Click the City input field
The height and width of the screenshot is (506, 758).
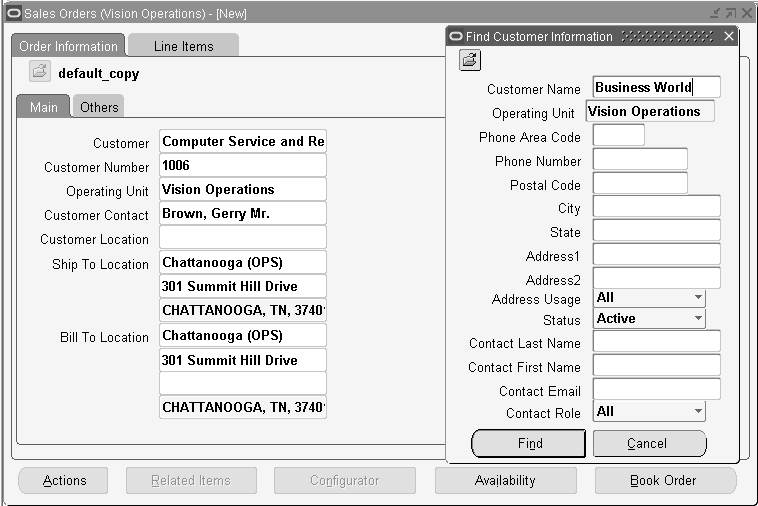pyautogui.click(x=656, y=206)
